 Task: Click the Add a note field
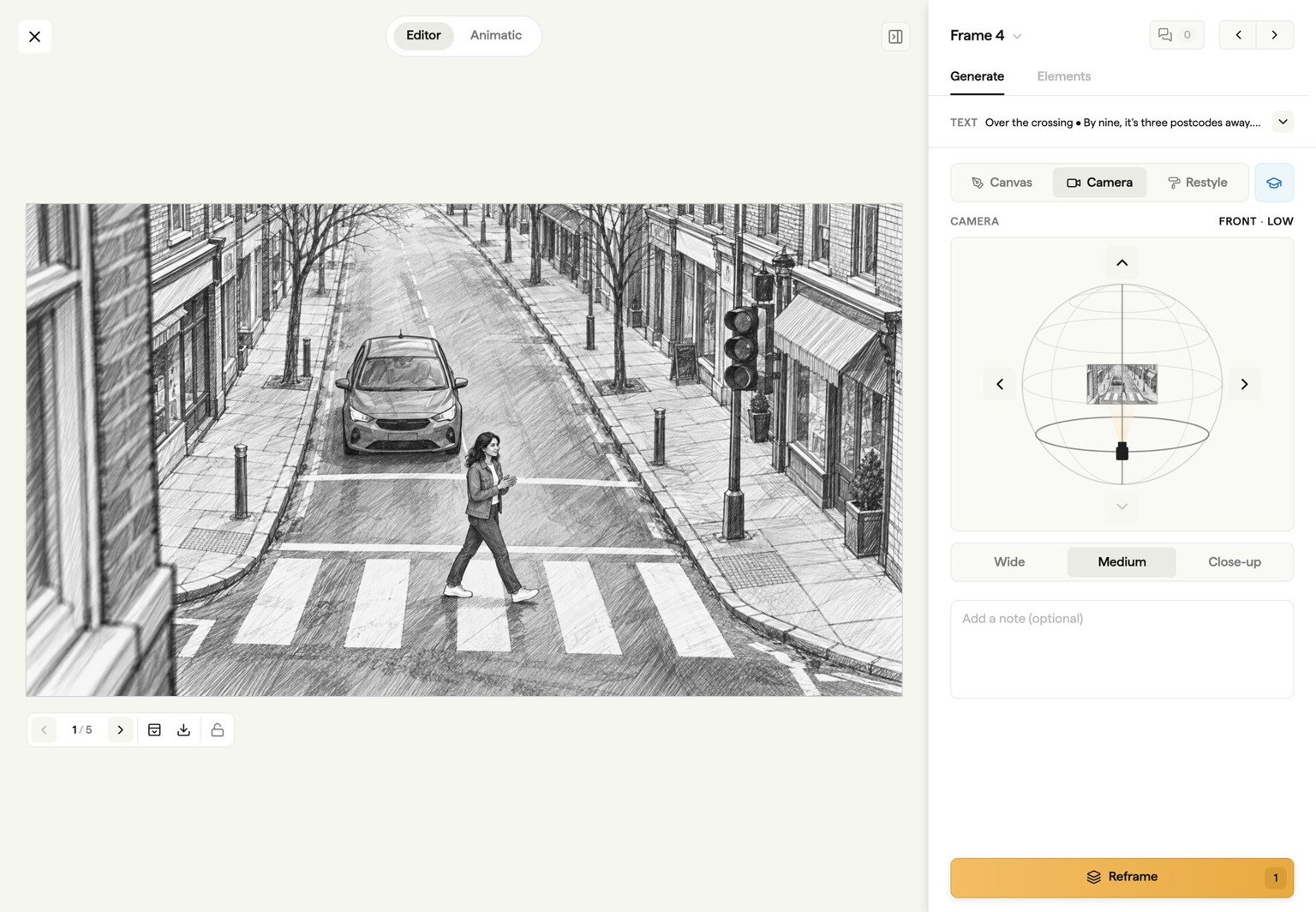click(x=1122, y=649)
